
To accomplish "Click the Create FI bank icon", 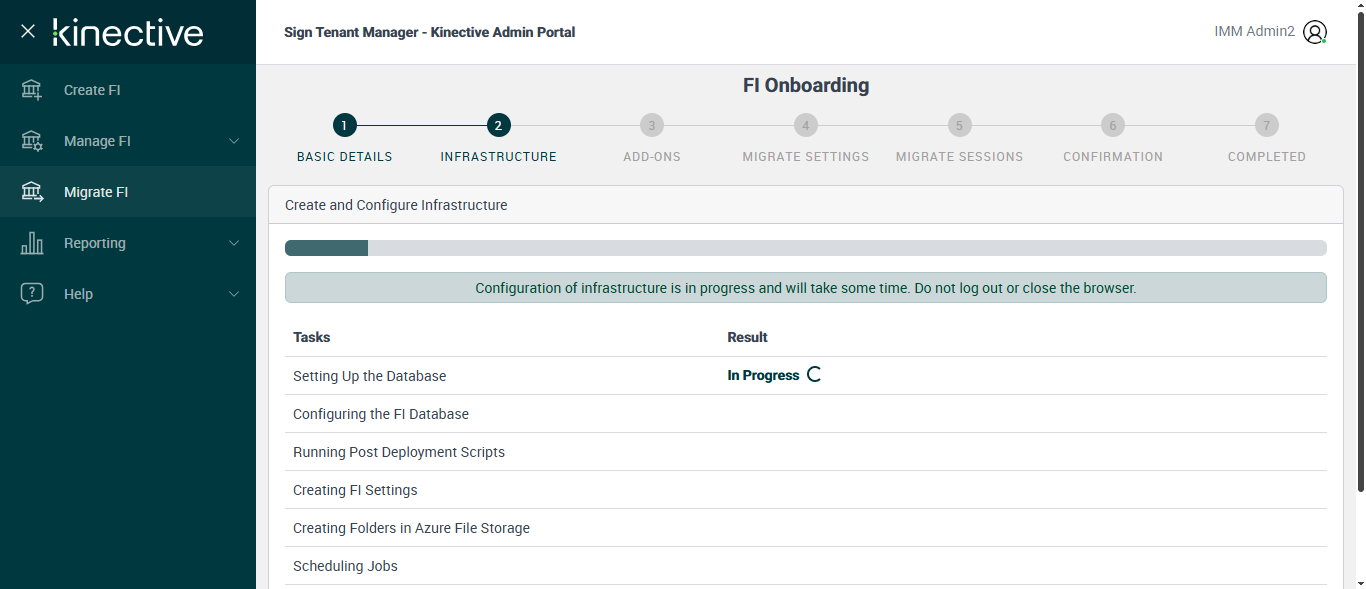I will [32, 90].
